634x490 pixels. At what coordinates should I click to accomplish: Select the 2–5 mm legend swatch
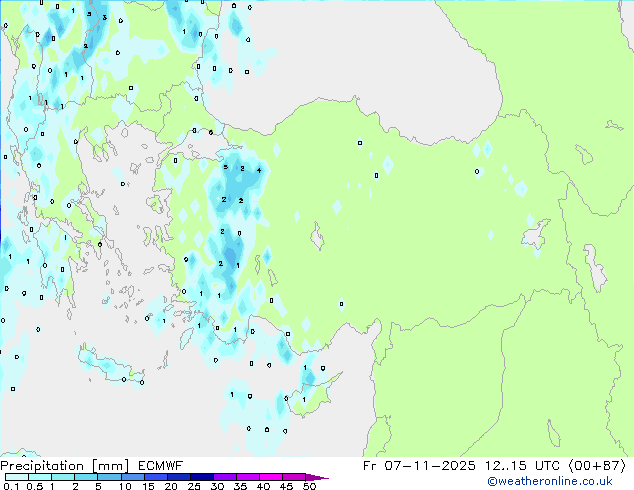coord(86,477)
